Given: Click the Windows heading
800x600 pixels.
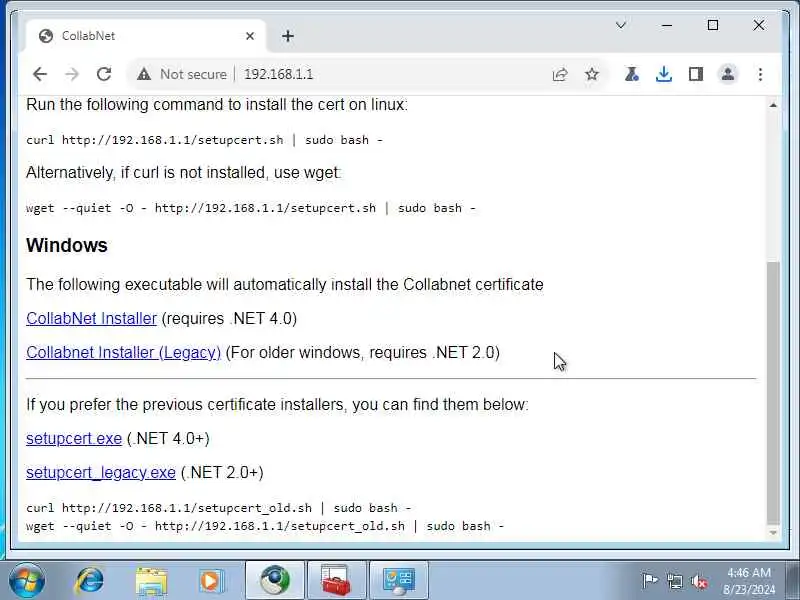Looking at the screenshot, I should [x=67, y=245].
